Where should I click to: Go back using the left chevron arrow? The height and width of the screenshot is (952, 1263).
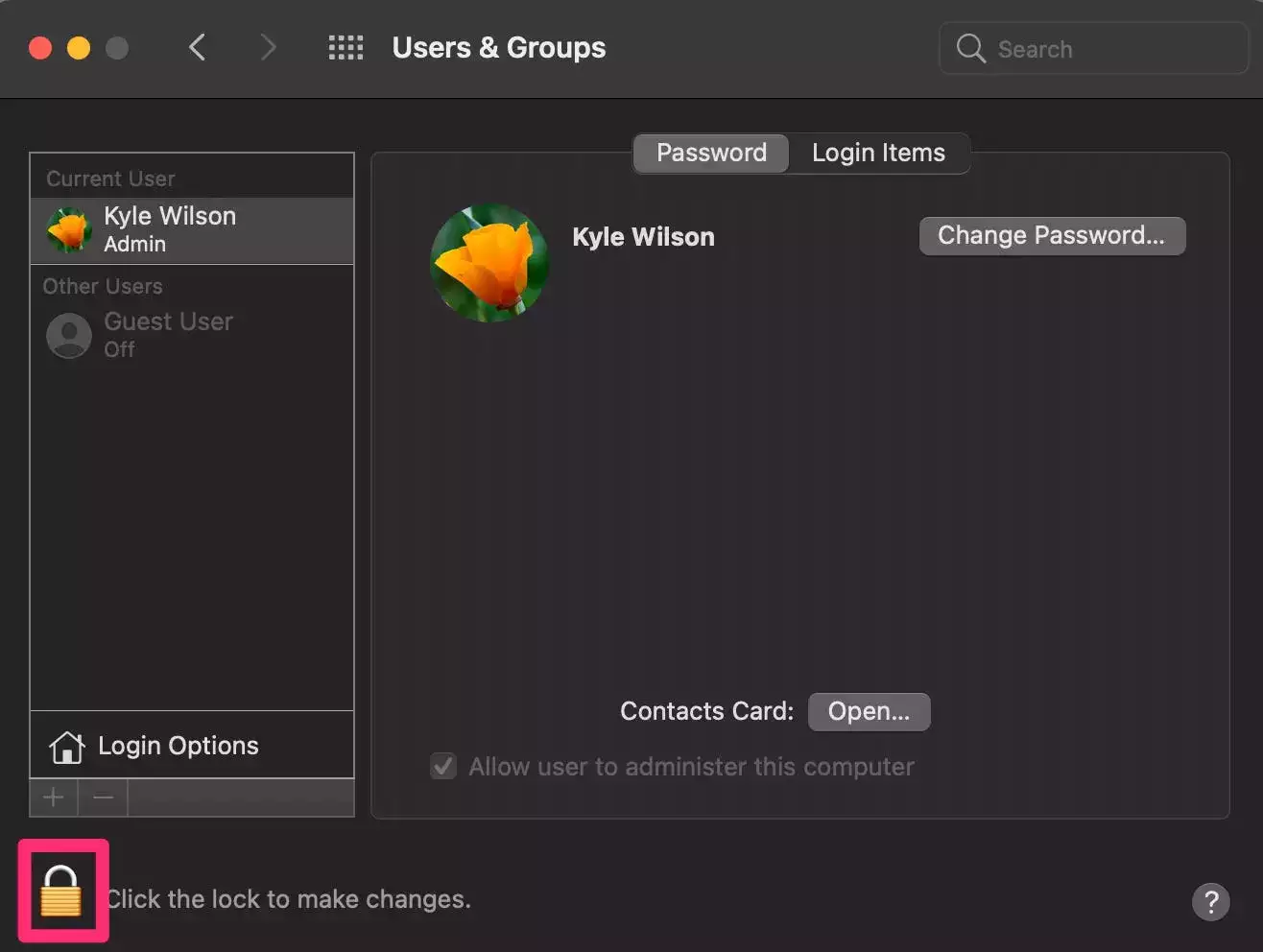tap(198, 48)
